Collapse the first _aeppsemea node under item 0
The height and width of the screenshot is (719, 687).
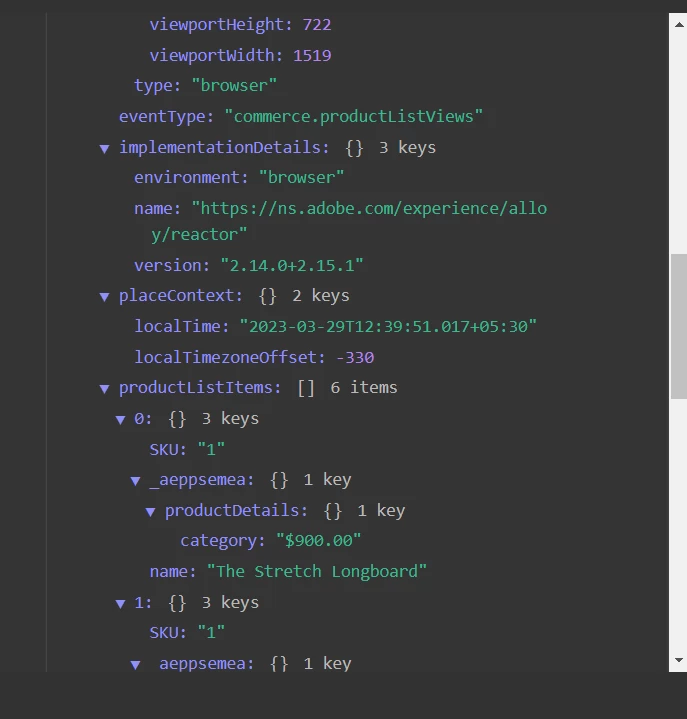[x=135, y=481]
